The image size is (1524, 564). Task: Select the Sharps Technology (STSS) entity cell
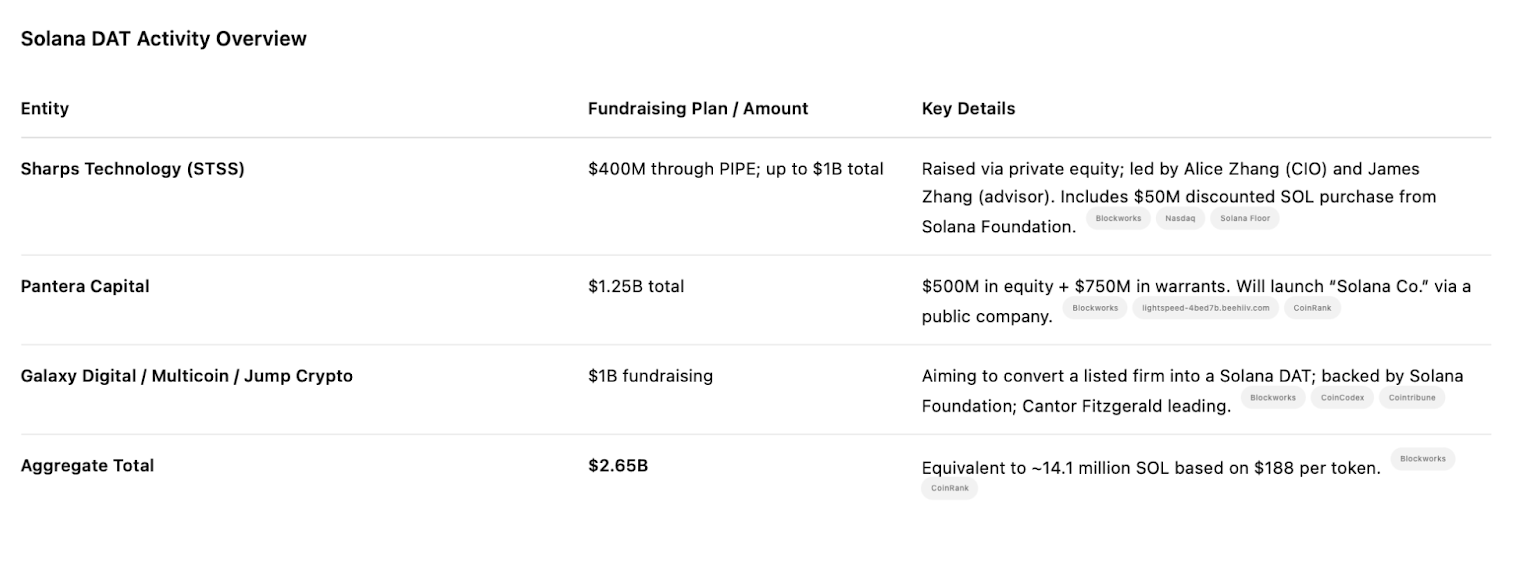click(x=132, y=169)
